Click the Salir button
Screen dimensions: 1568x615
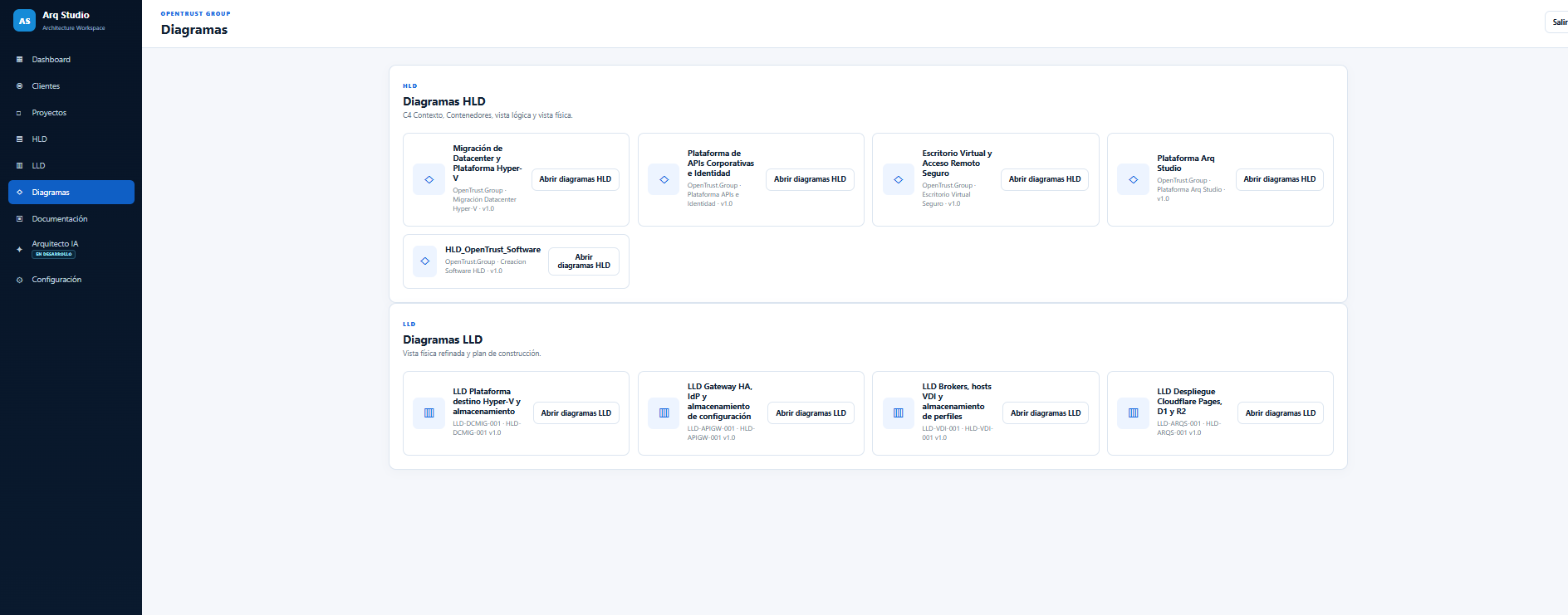tap(1558, 22)
